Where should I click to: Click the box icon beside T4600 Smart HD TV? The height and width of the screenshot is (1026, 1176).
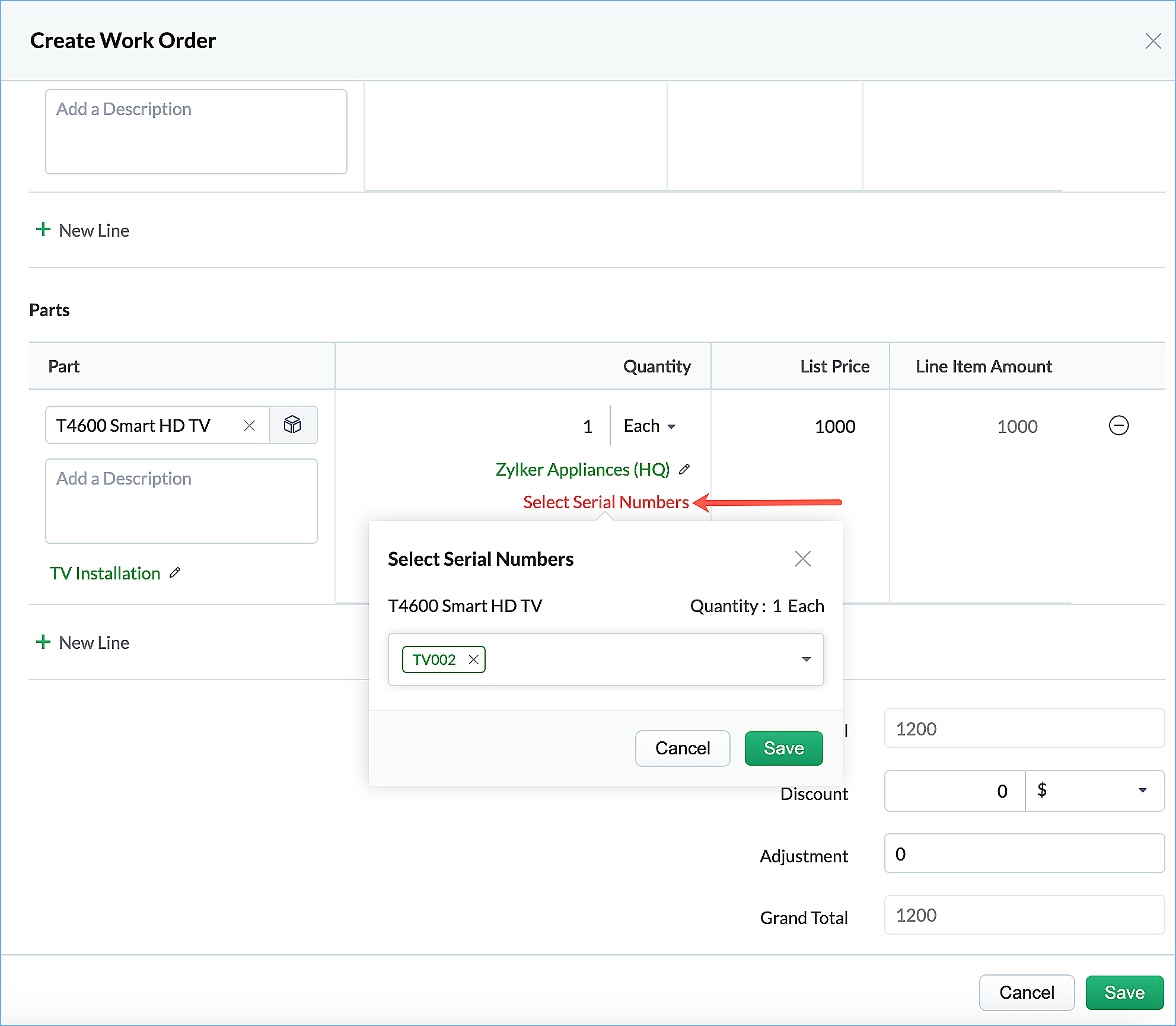(x=292, y=425)
